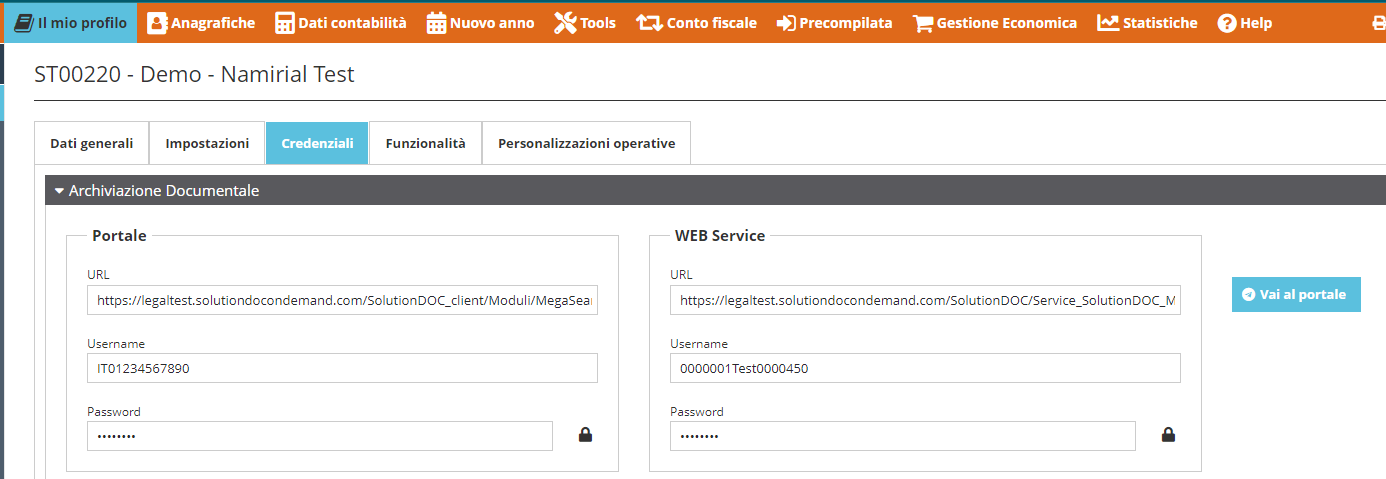Screen dimensions: 1386x479
Task: Click the wrench icon for Tools
Action: (x=565, y=23)
